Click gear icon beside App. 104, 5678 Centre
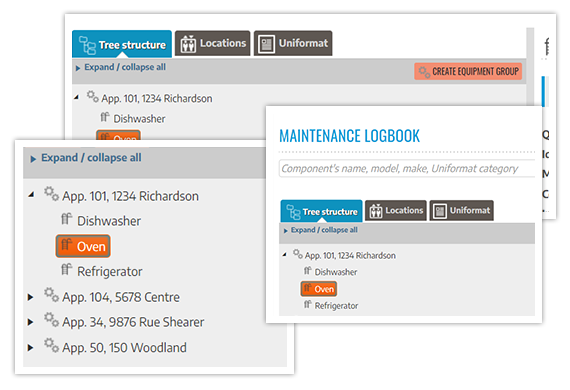 [x=51, y=295]
